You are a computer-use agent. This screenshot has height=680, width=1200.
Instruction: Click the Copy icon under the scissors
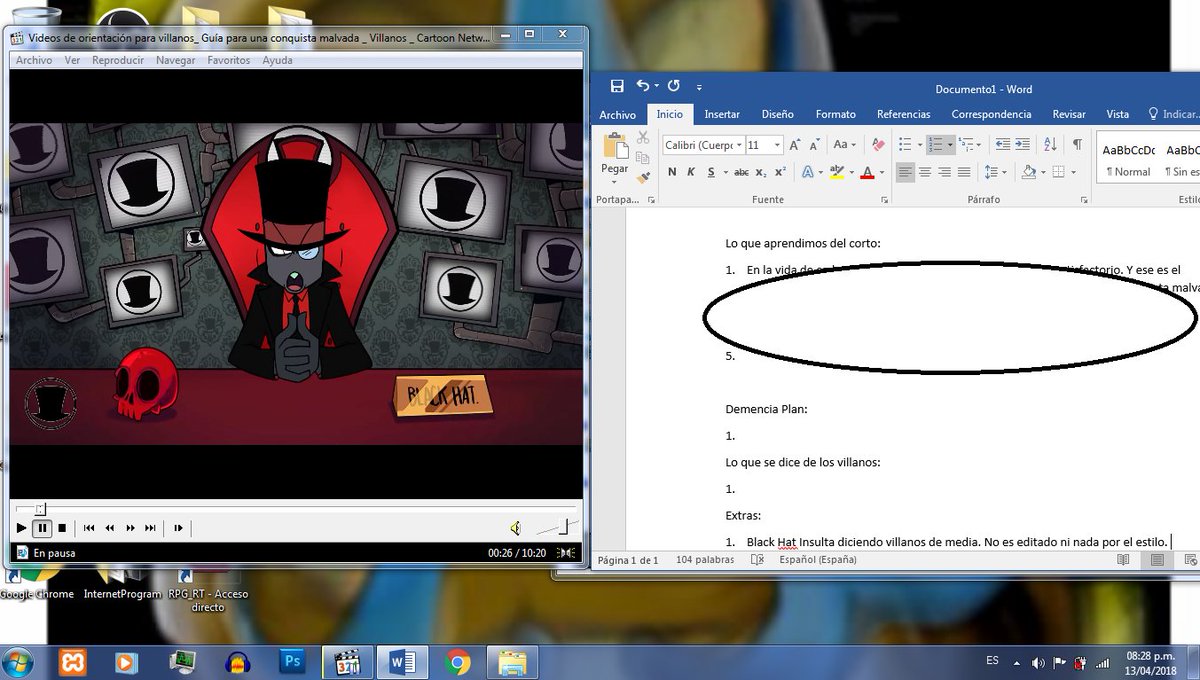[x=643, y=157]
